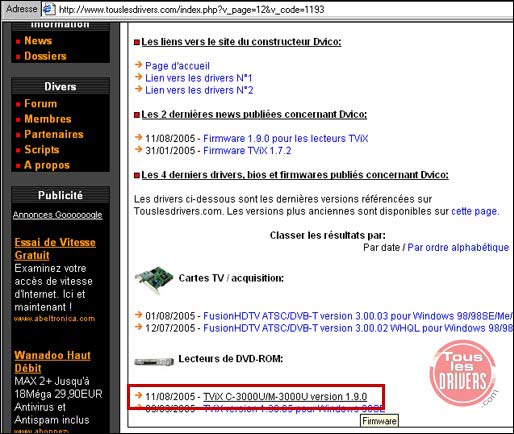Click the 'Cartes TV / acquisition:' heading
This screenshot has width=514, height=434.
point(231,278)
